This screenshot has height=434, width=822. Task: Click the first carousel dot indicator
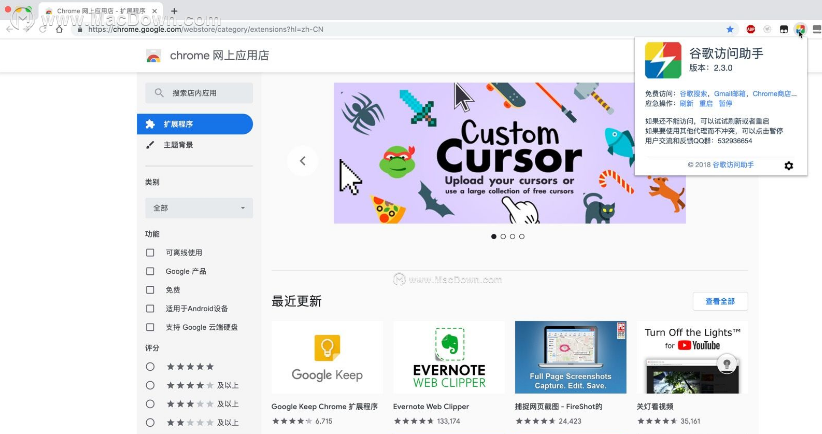(x=494, y=237)
